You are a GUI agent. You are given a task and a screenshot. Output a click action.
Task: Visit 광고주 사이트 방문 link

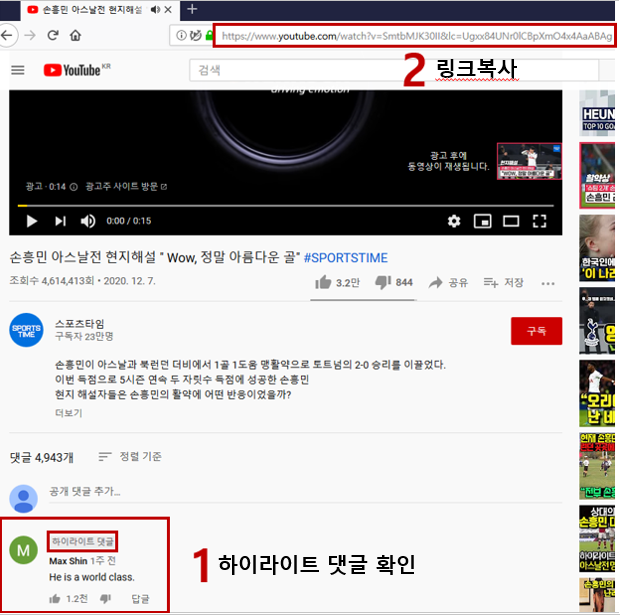coord(126,186)
